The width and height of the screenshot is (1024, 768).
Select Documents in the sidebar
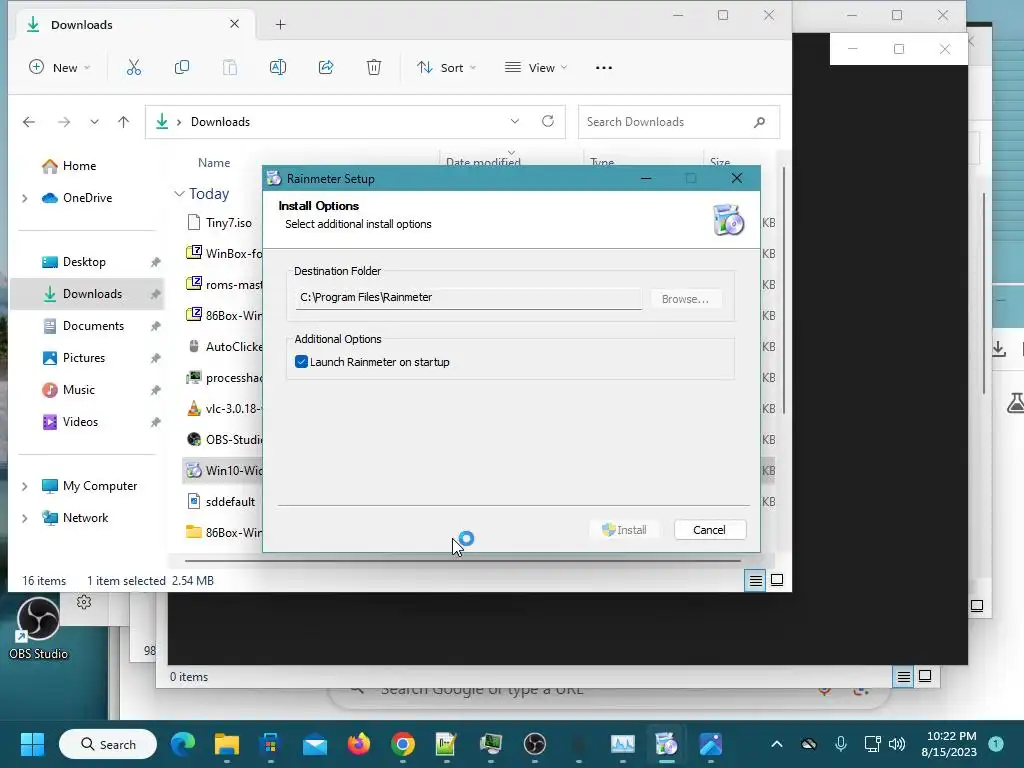pyautogui.click(x=93, y=326)
